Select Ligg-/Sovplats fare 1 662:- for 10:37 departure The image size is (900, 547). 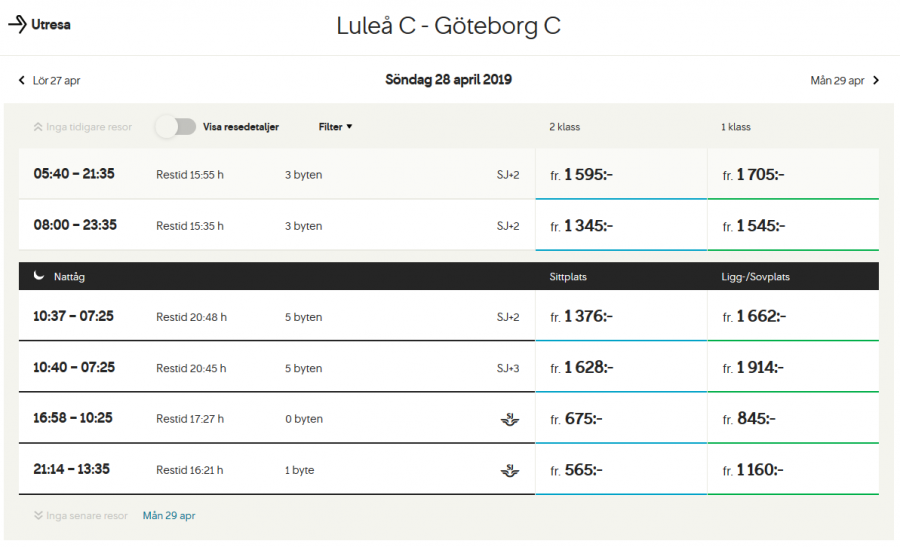pos(793,317)
